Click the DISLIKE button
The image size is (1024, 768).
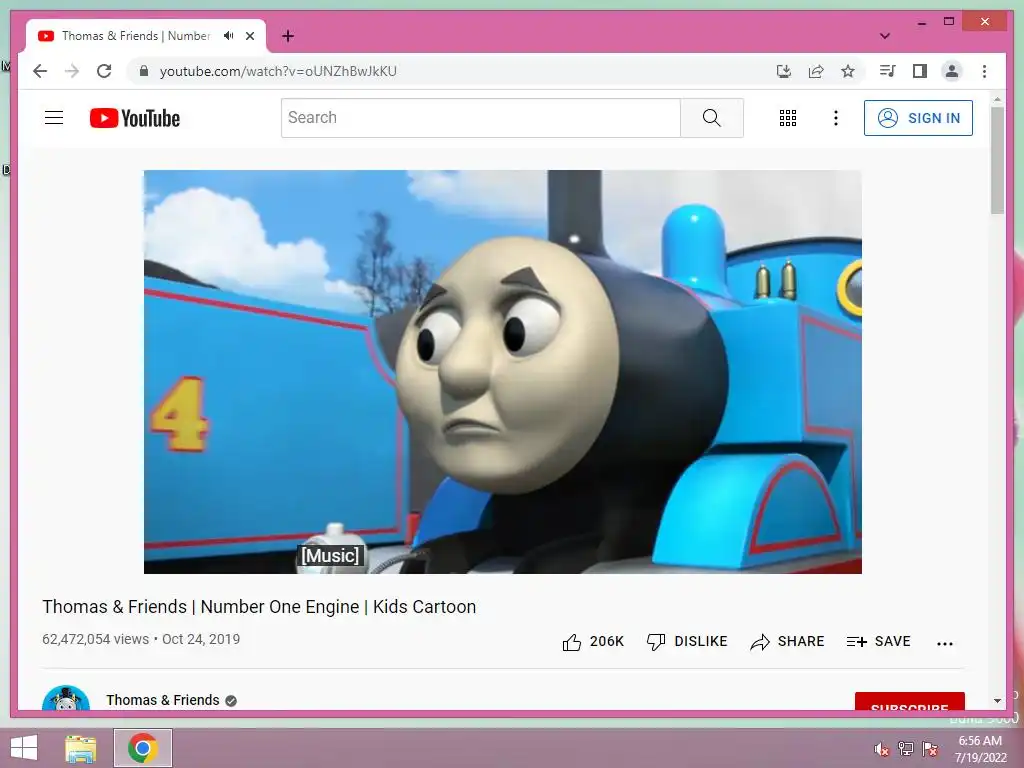(687, 641)
